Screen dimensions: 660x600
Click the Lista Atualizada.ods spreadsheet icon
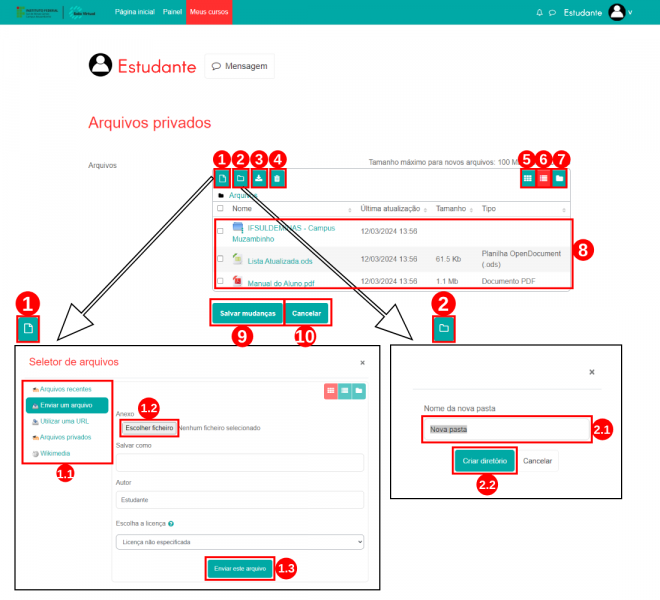point(237,259)
